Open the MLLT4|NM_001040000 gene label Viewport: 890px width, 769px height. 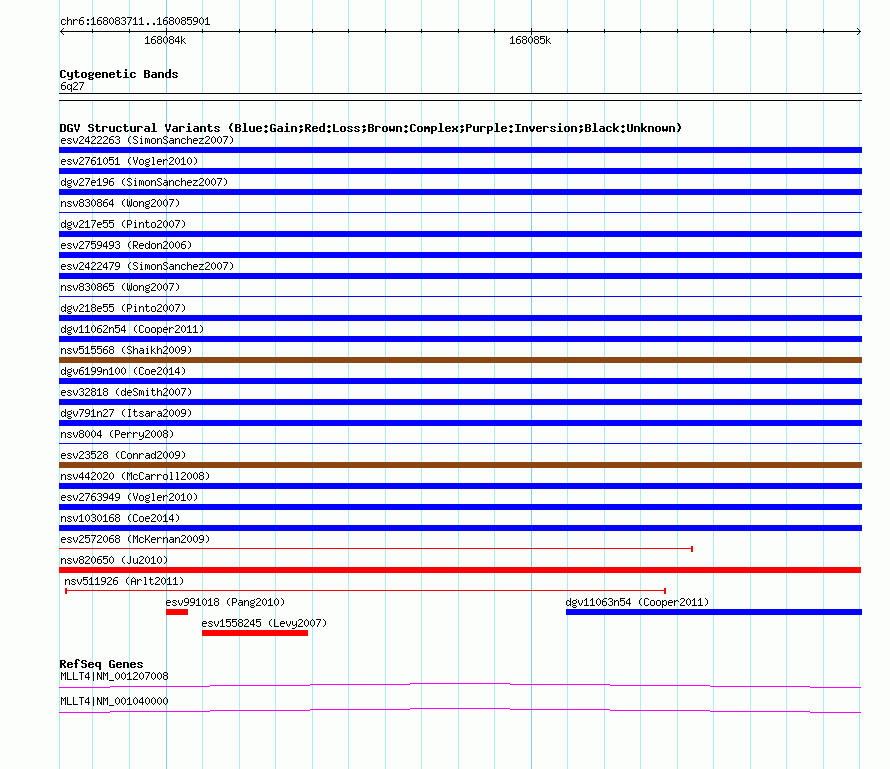tap(114, 701)
